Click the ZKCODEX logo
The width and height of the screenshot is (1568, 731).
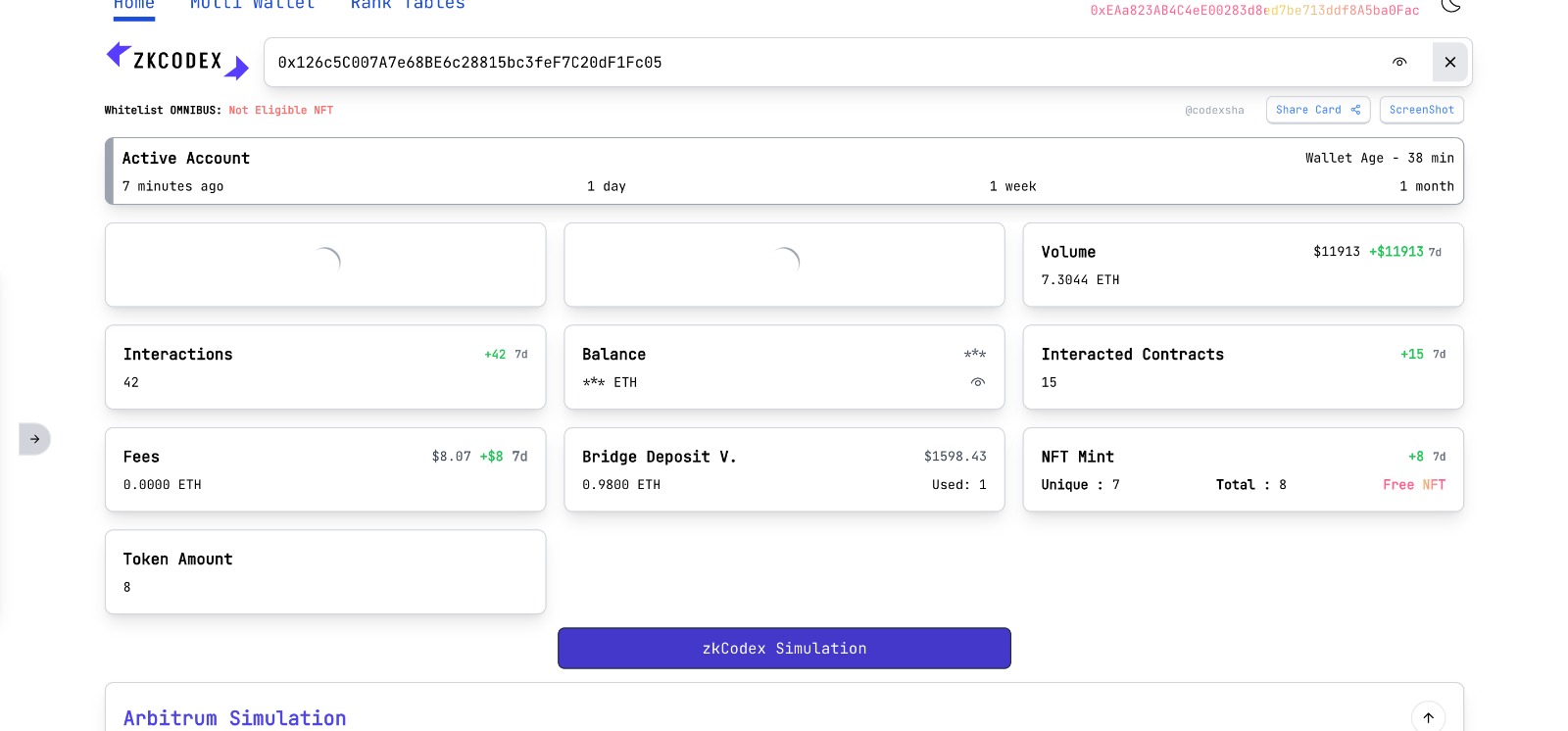tap(177, 61)
